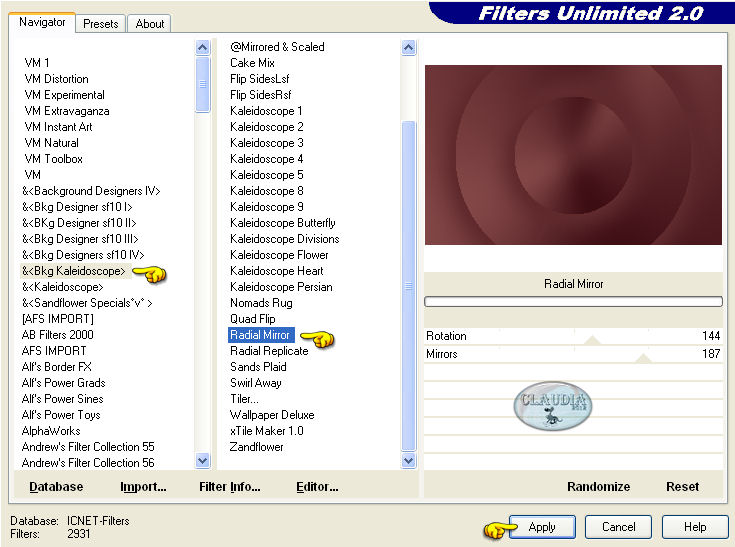Select VM Experimental category
This screenshot has height=547, width=735.
pos(65,95)
